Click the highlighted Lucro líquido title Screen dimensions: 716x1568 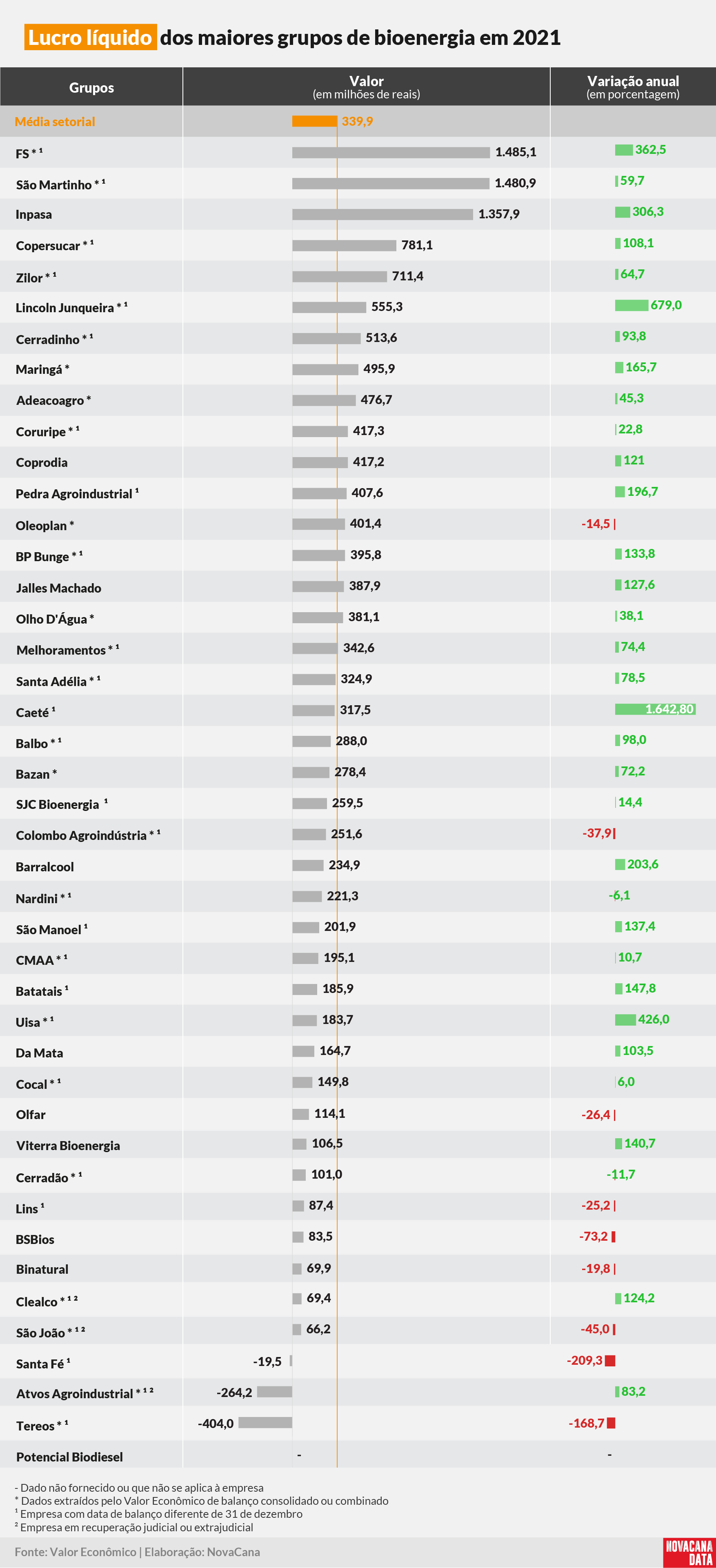pyautogui.click(x=91, y=37)
